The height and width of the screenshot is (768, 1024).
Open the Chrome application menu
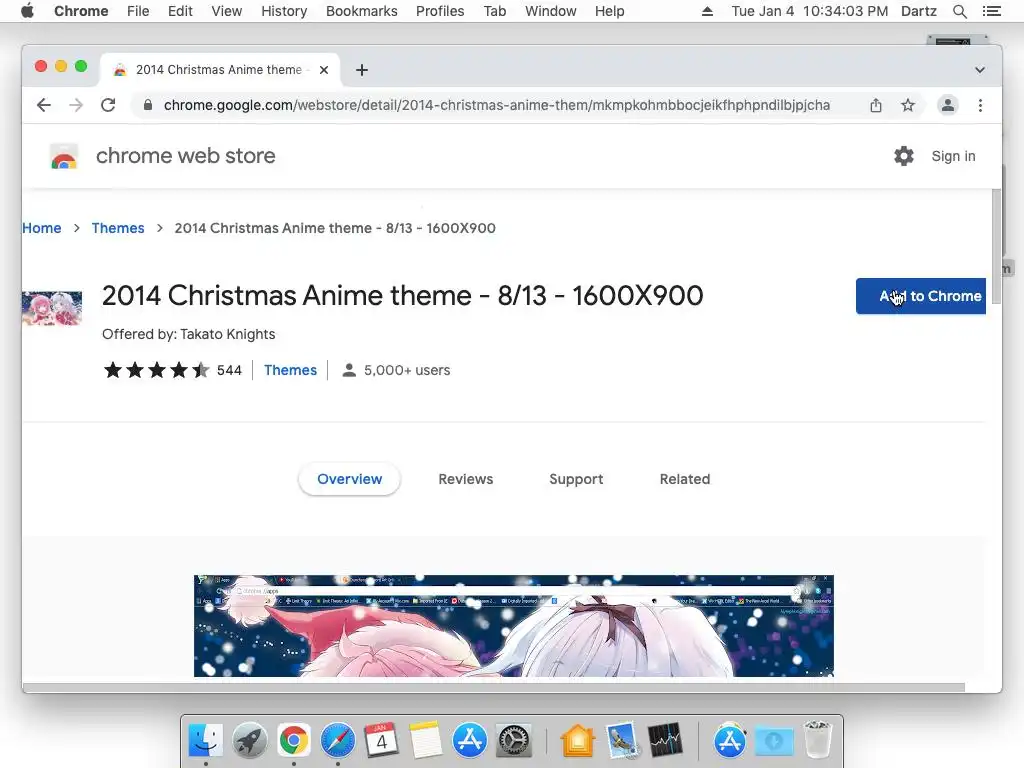coord(81,11)
